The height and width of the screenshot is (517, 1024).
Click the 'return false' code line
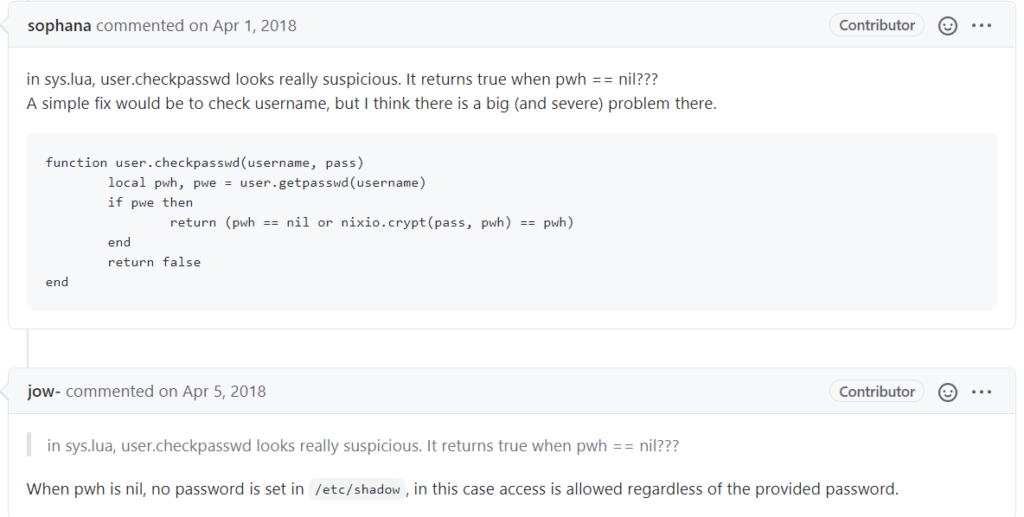click(154, 262)
